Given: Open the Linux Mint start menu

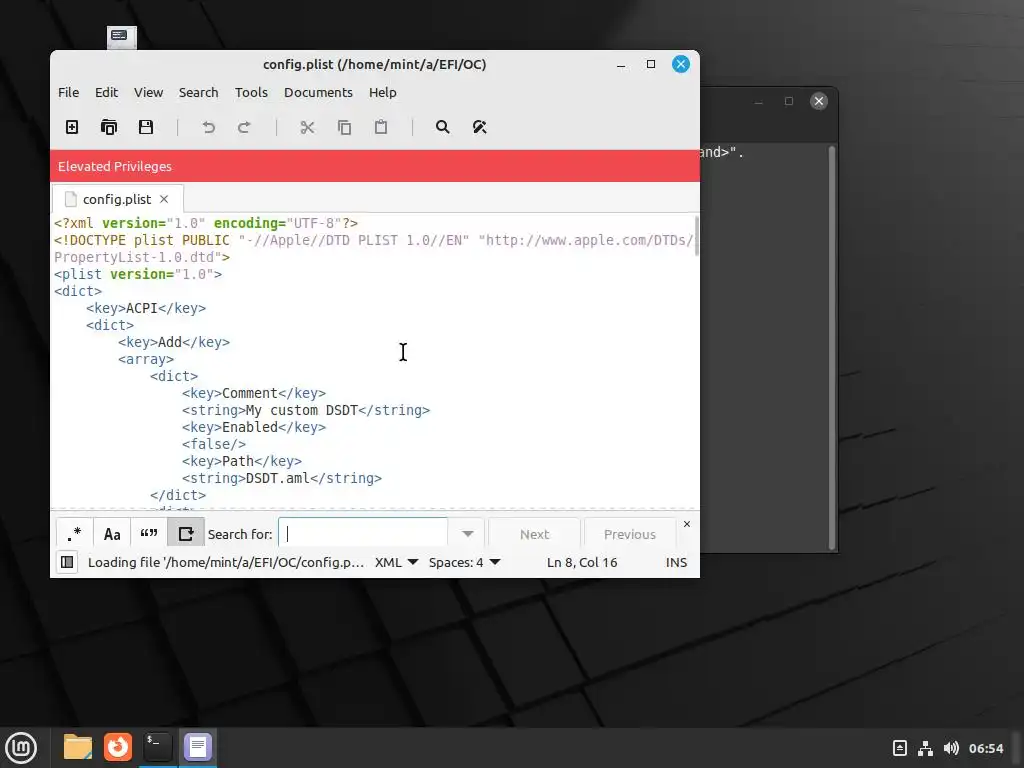Looking at the screenshot, I should (x=21, y=748).
